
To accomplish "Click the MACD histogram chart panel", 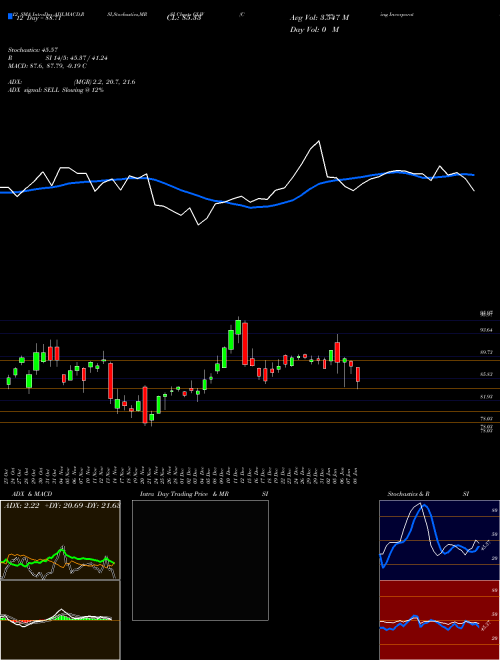I will (60, 620).
